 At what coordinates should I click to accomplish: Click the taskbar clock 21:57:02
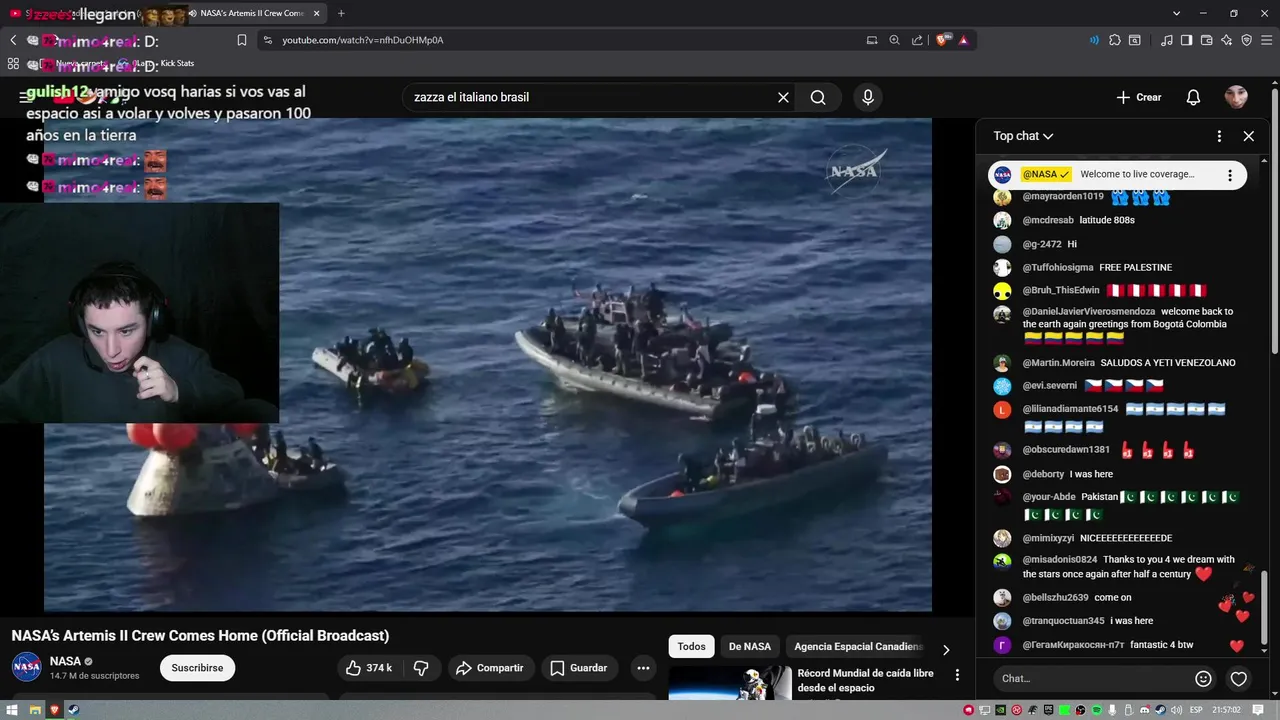pos(1227,710)
